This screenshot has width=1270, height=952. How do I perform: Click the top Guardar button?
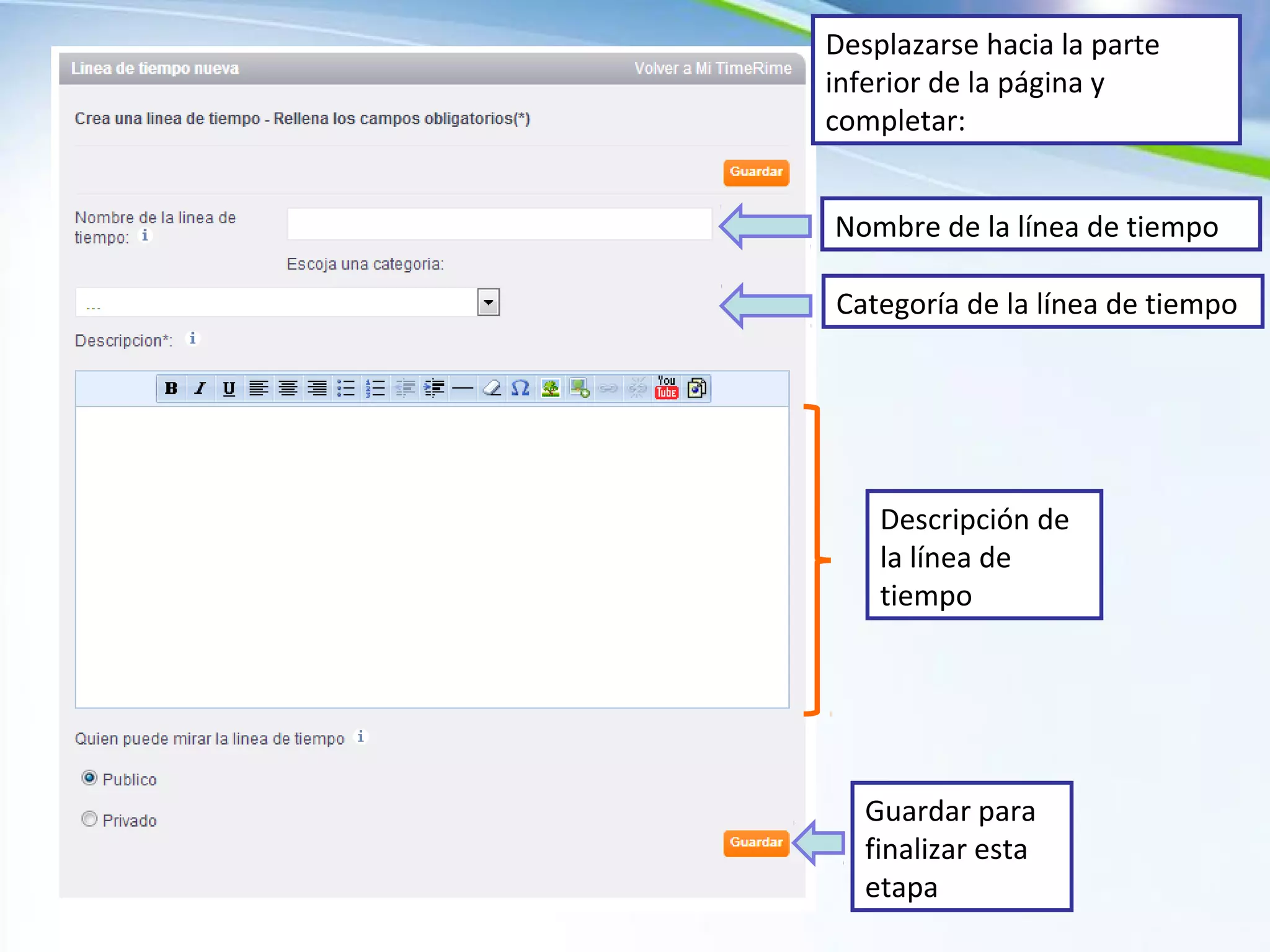(756, 172)
